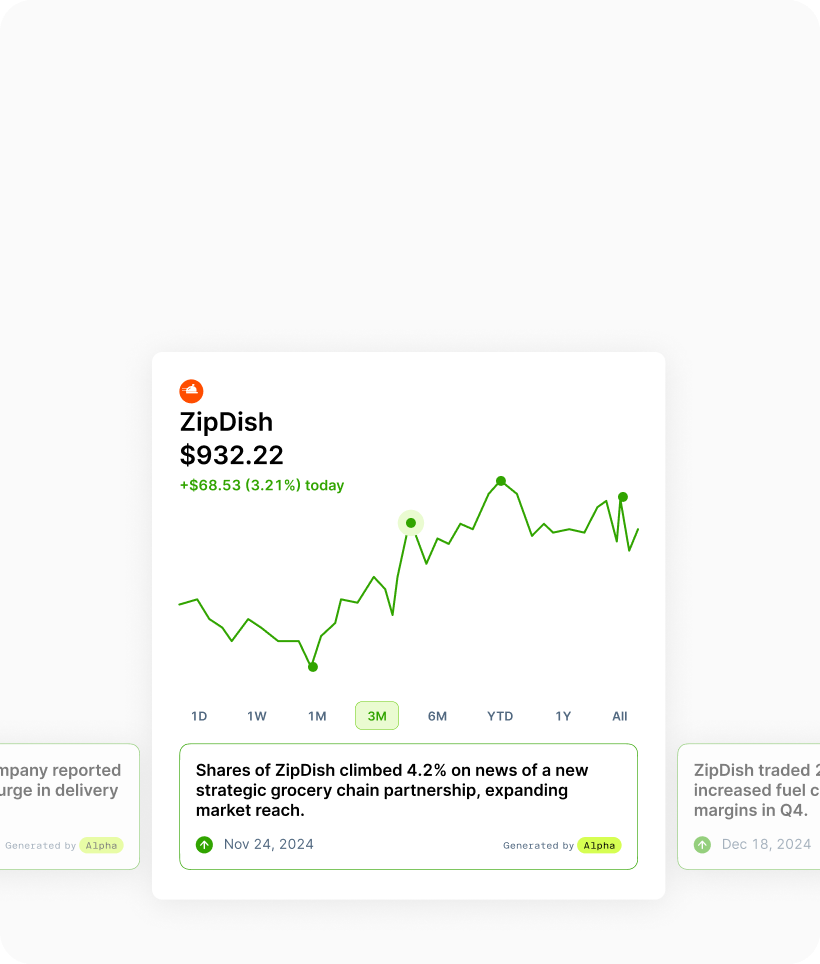This screenshot has height=964, width=820.
Task: Click the Alpha badge on the left news card
Action: click(x=101, y=846)
